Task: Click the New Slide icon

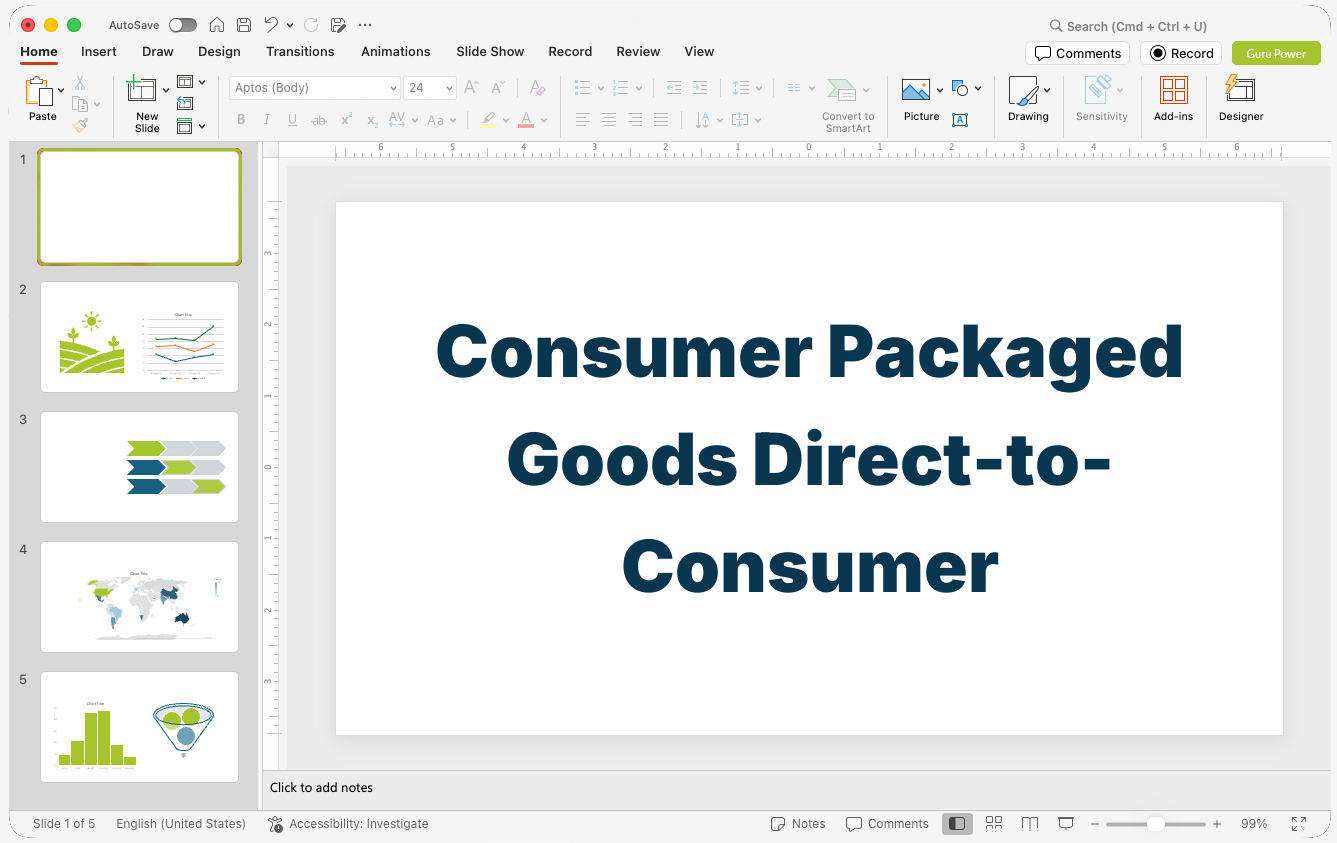Action: (142, 89)
